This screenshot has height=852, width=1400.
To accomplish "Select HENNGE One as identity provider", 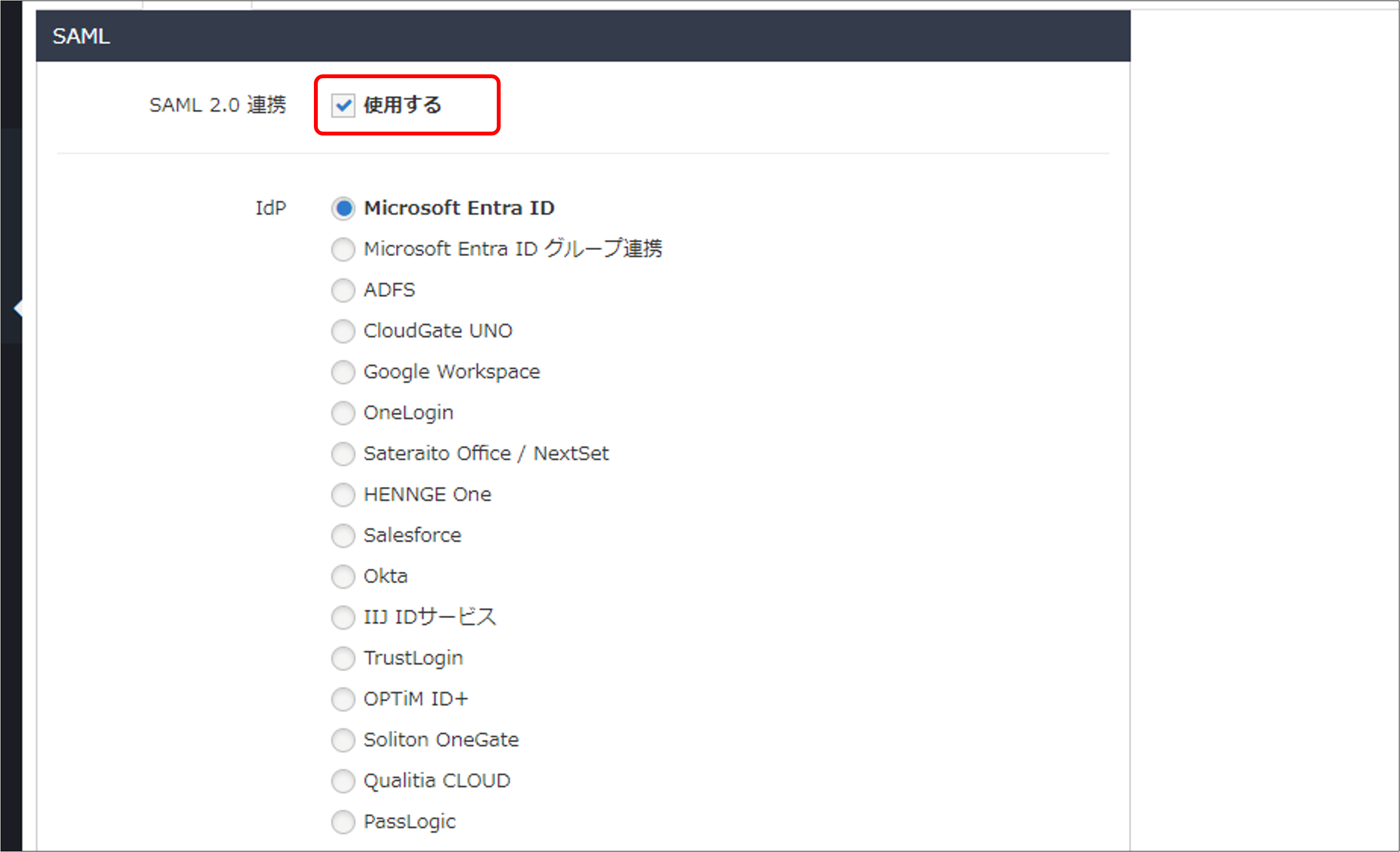I will click(x=343, y=495).
